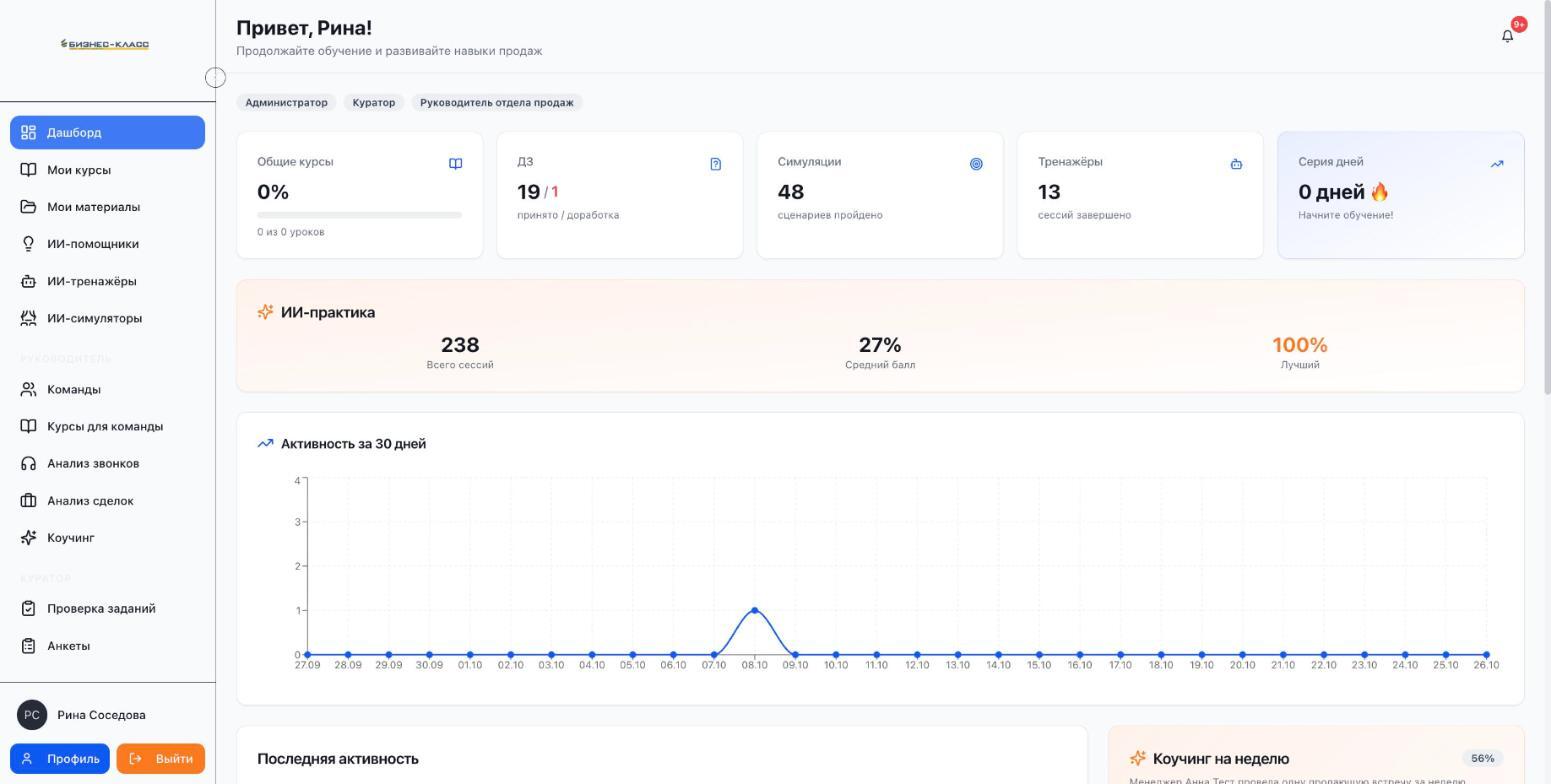Click the РС user avatar

tap(32, 715)
